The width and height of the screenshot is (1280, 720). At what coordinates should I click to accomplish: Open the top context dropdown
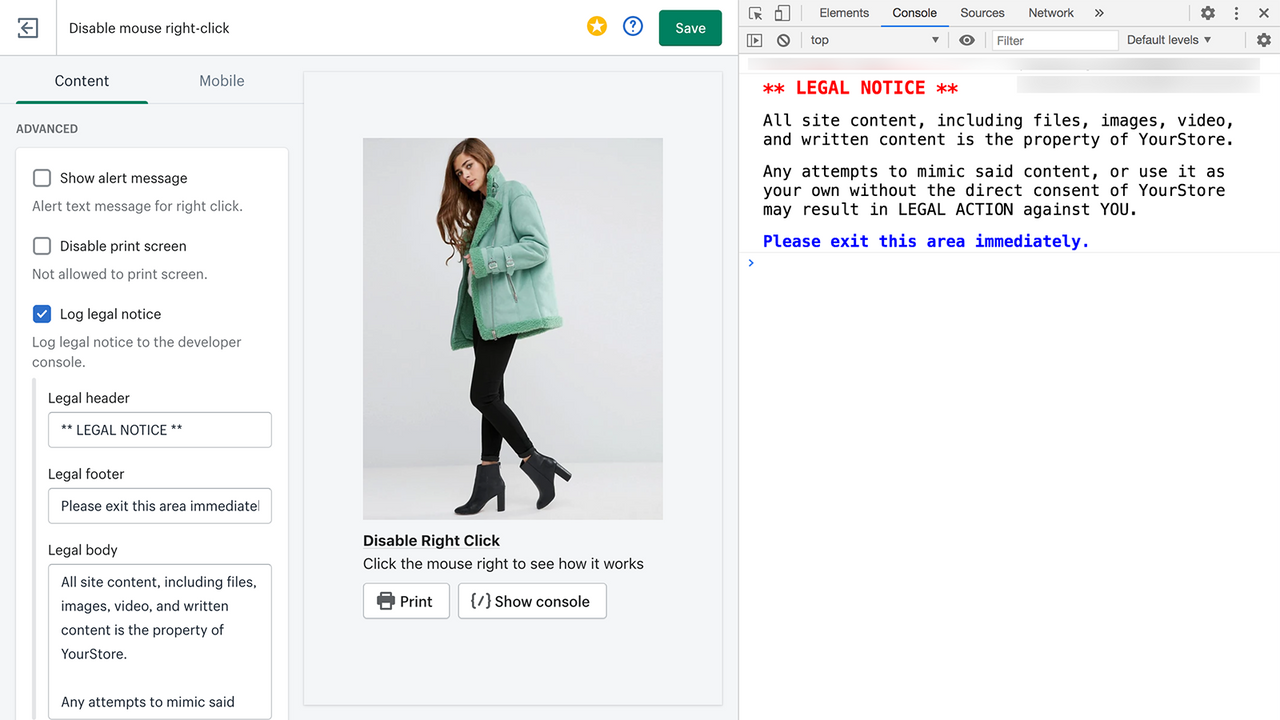point(875,40)
